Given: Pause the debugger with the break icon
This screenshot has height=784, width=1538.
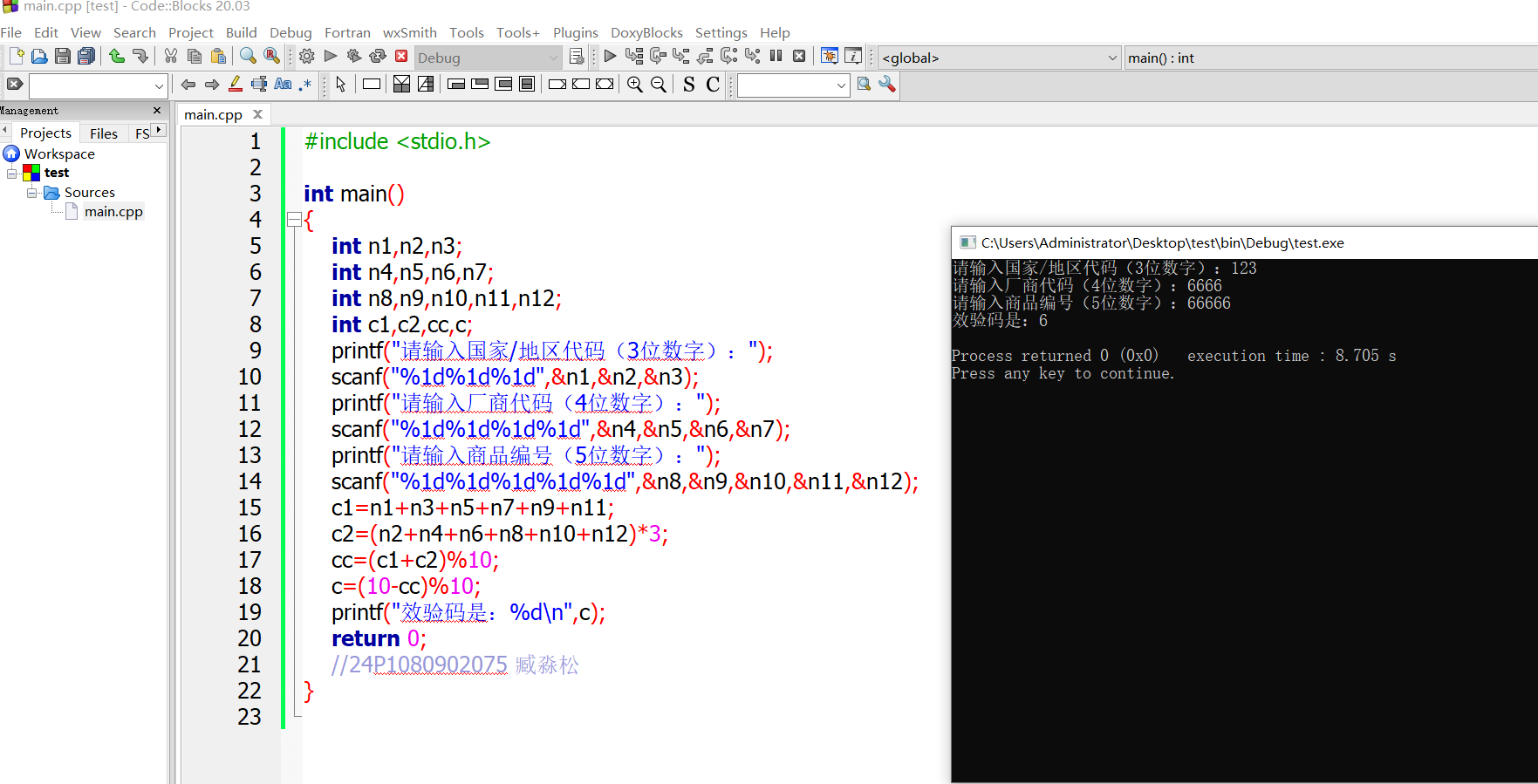Looking at the screenshot, I should pos(776,57).
